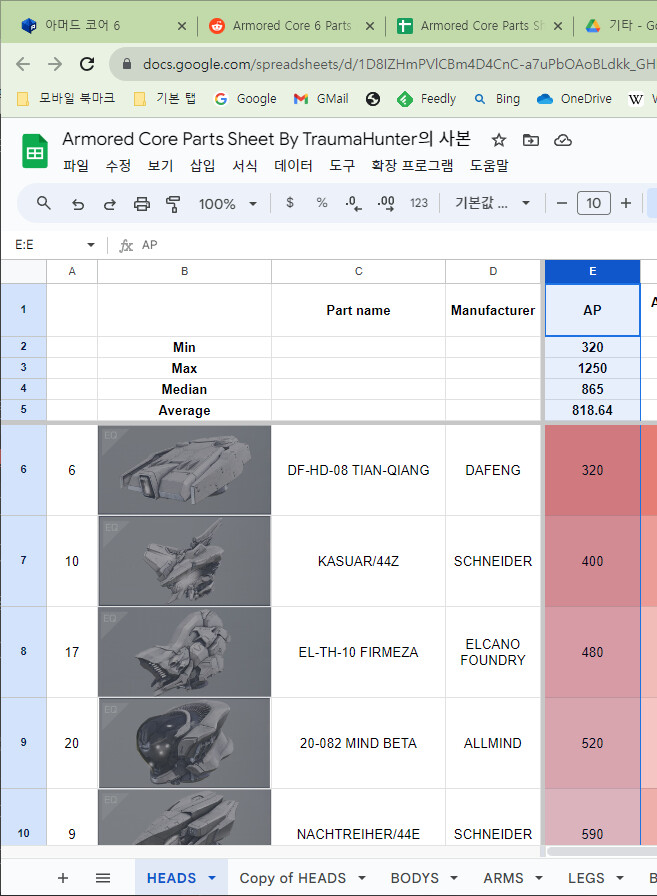Open the 기본 탭 bookmark folder
657x896 pixels.
[x=165, y=99]
